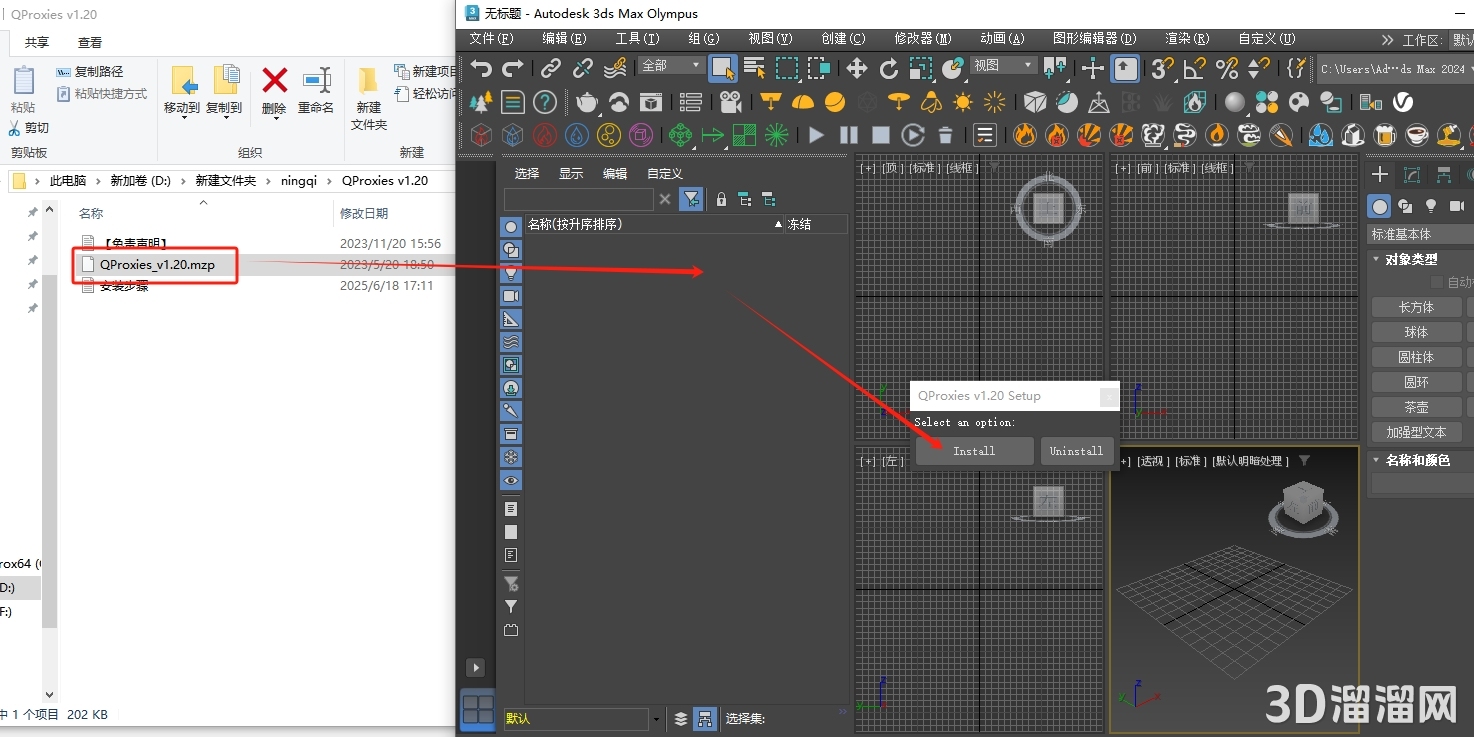Click the trees scatter icon
This screenshot has height=737, width=1474.
coord(481,102)
